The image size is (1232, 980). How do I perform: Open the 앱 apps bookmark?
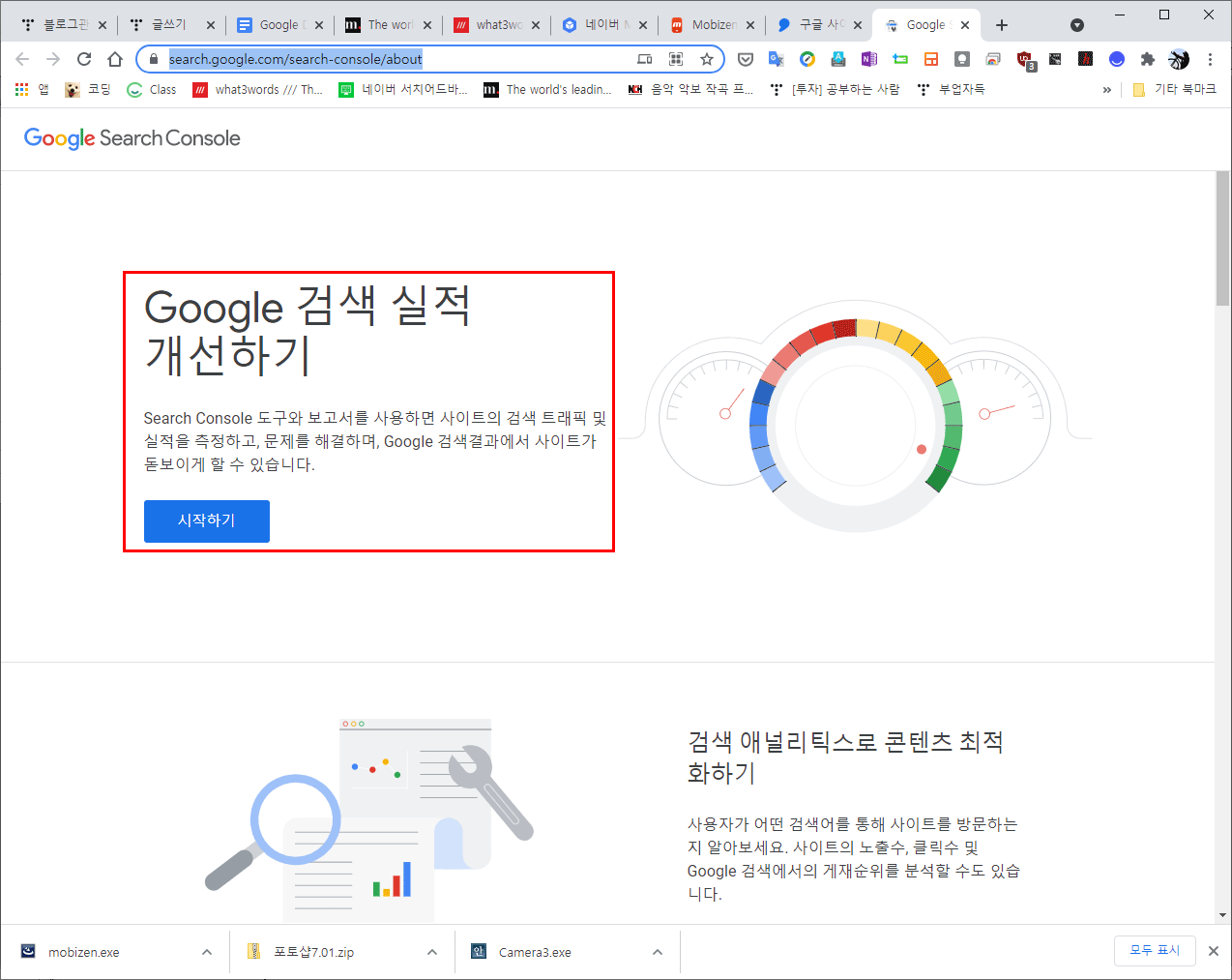click(x=32, y=89)
